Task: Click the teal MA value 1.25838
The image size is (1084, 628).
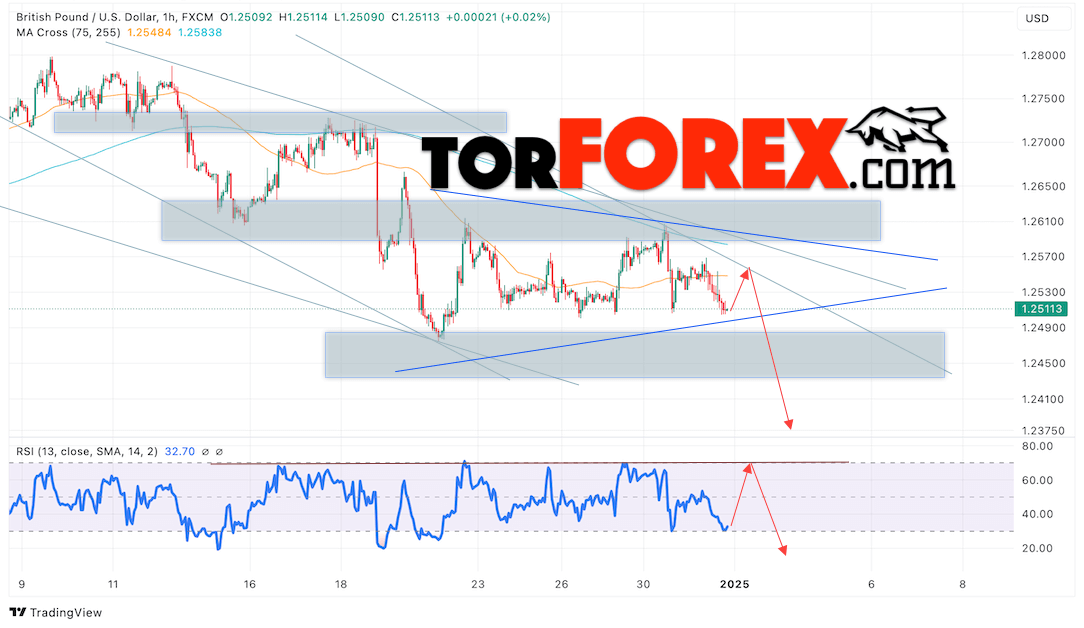Action: click(x=200, y=33)
